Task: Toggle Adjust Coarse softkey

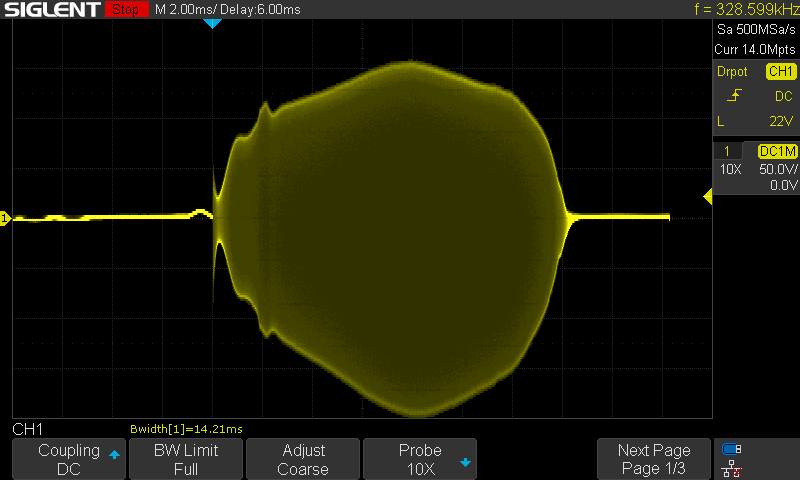Action: tap(303, 459)
